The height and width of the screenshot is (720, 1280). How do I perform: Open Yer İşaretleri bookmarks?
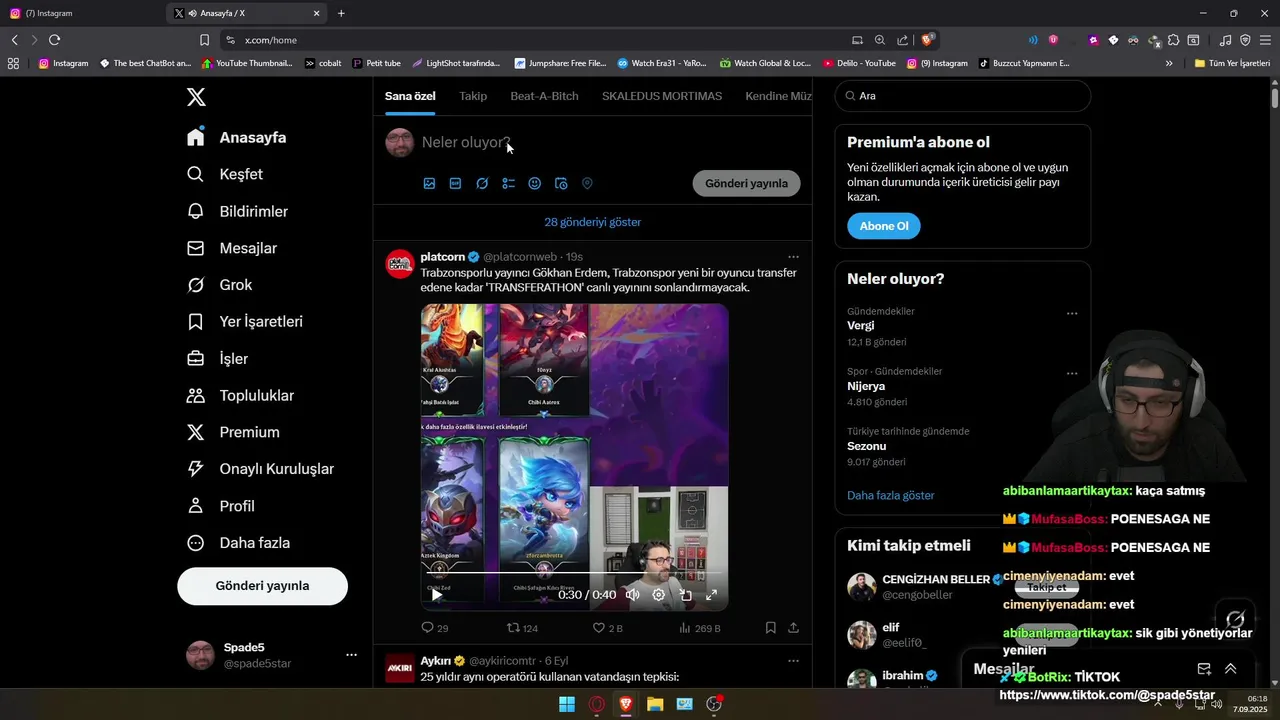click(245, 322)
